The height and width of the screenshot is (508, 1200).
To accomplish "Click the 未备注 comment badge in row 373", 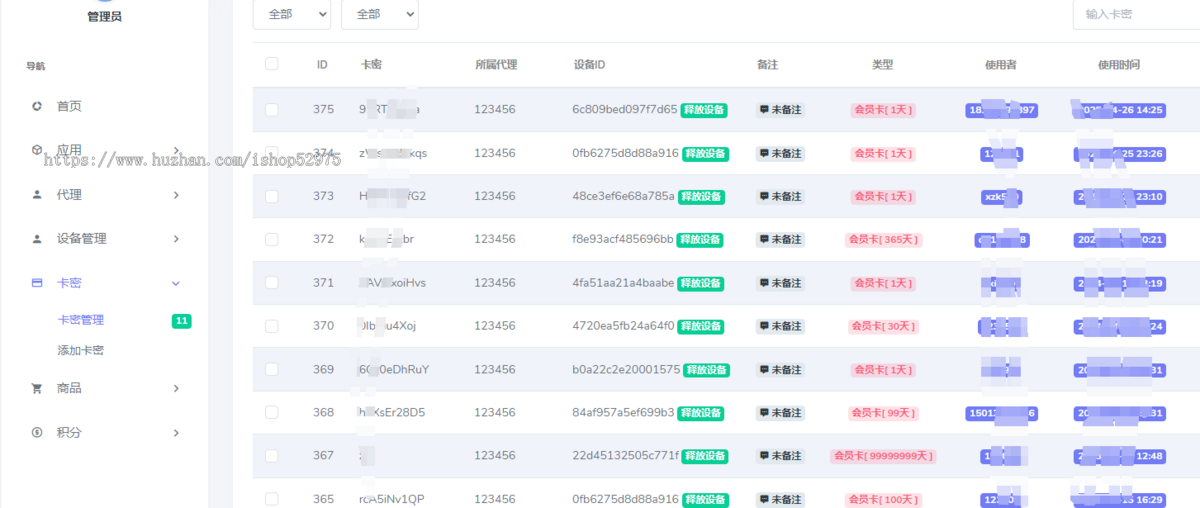I will coord(780,197).
